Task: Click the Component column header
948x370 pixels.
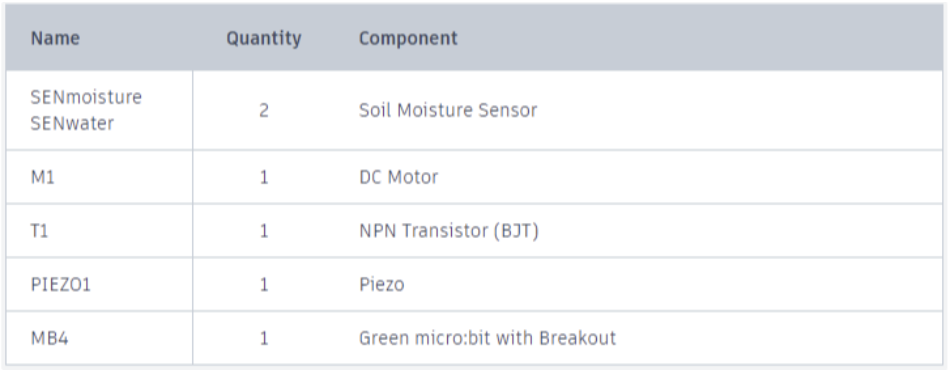Action: pos(408,38)
